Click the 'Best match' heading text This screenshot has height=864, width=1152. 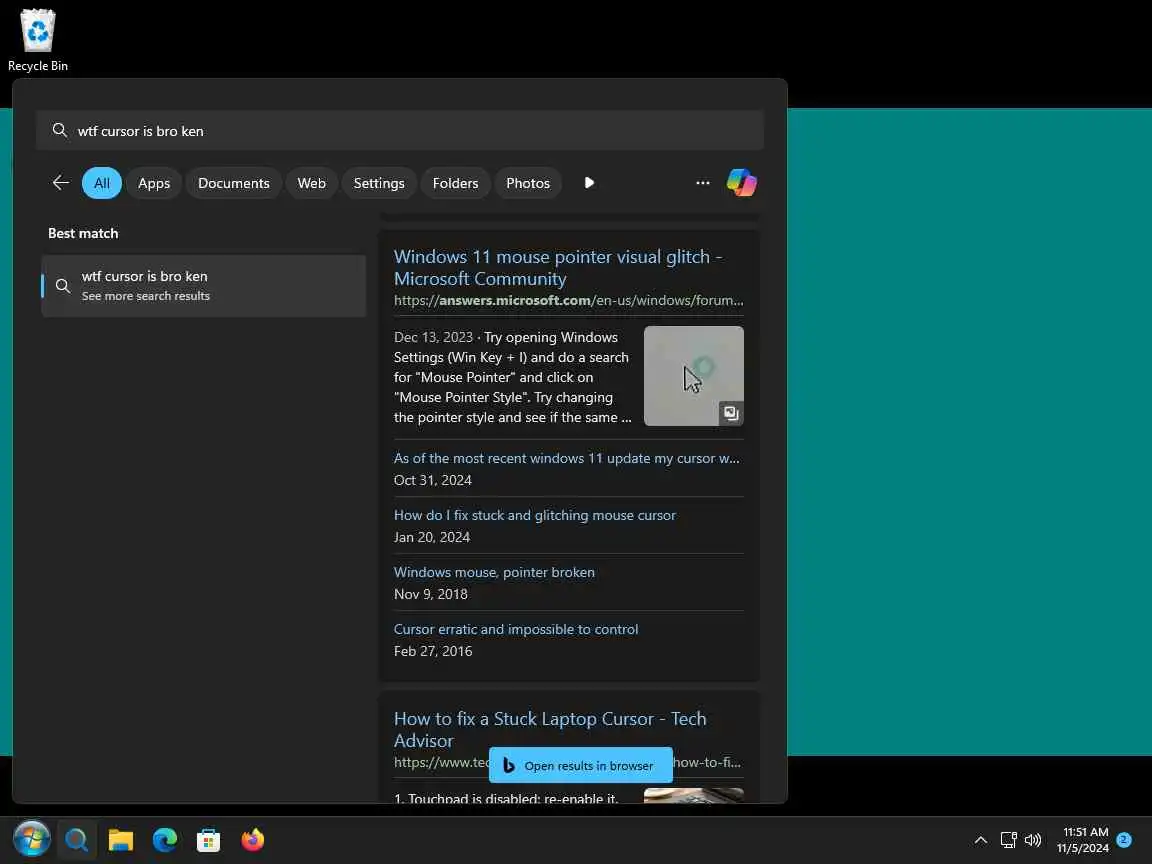(83, 233)
